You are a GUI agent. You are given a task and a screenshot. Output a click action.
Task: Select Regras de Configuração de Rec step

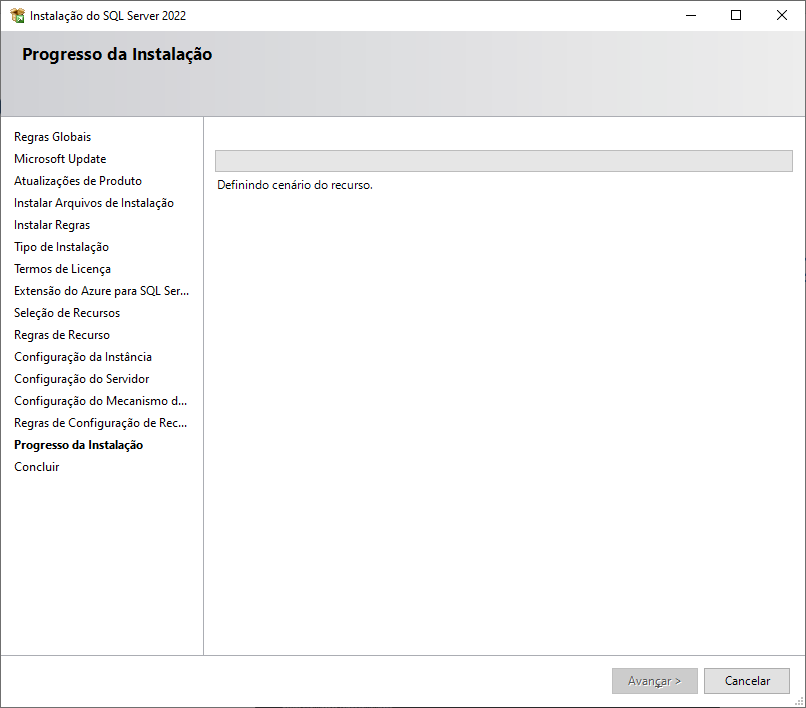(100, 423)
